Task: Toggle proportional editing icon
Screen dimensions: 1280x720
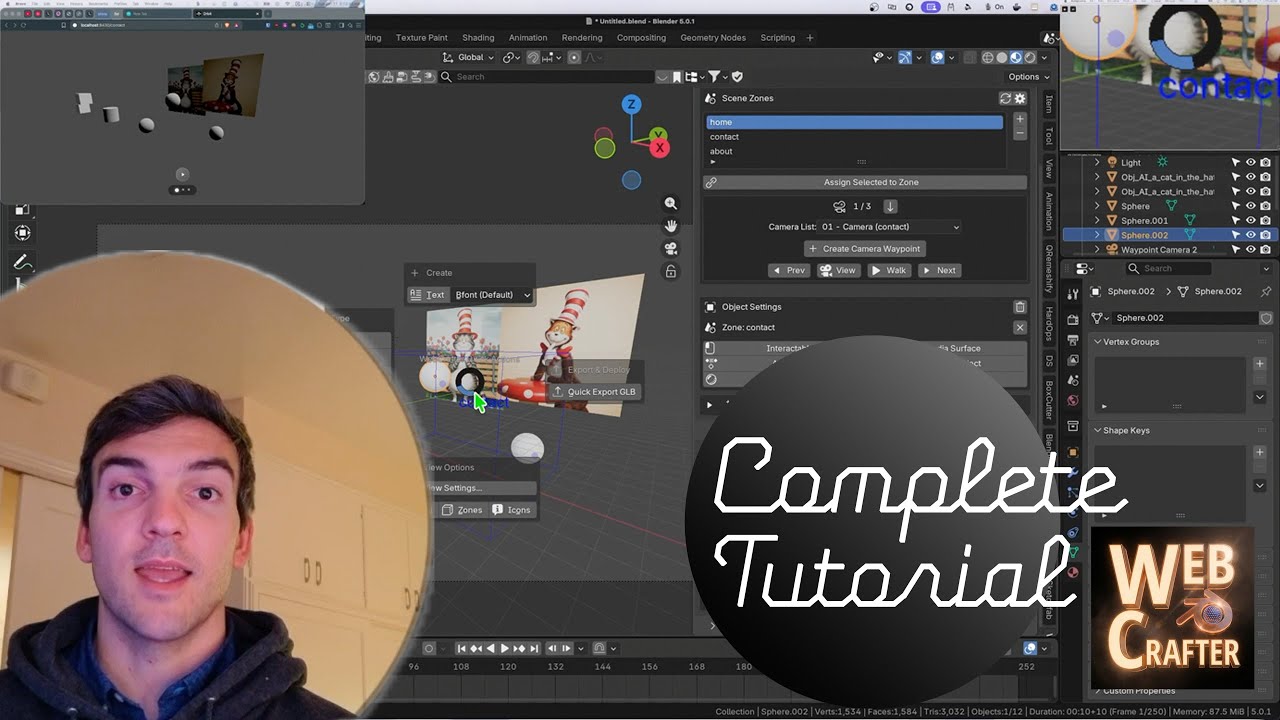Action: [x=575, y=57]
